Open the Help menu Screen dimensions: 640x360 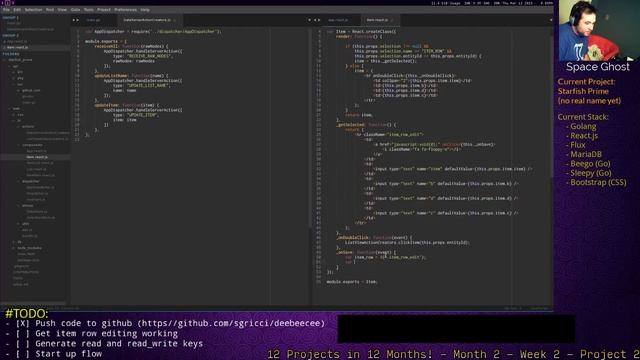(x=145, y=9)
